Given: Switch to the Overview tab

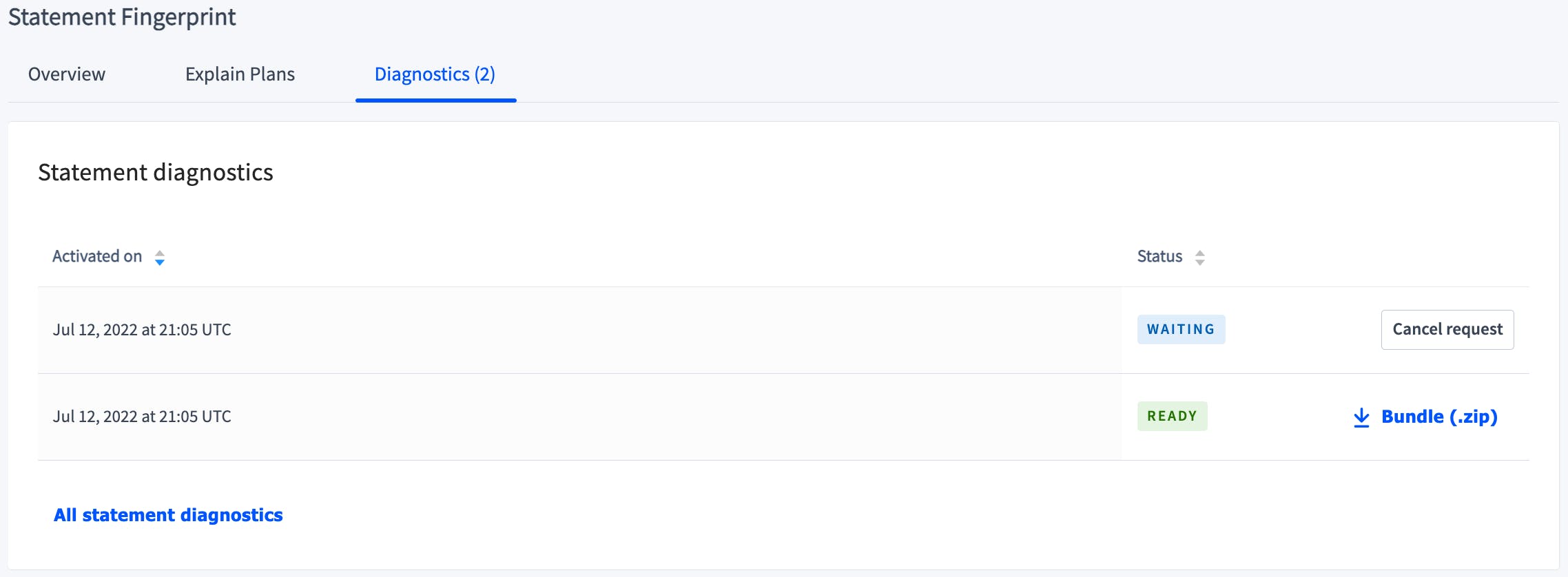Looking at the screenshot, I should [67, 74].
